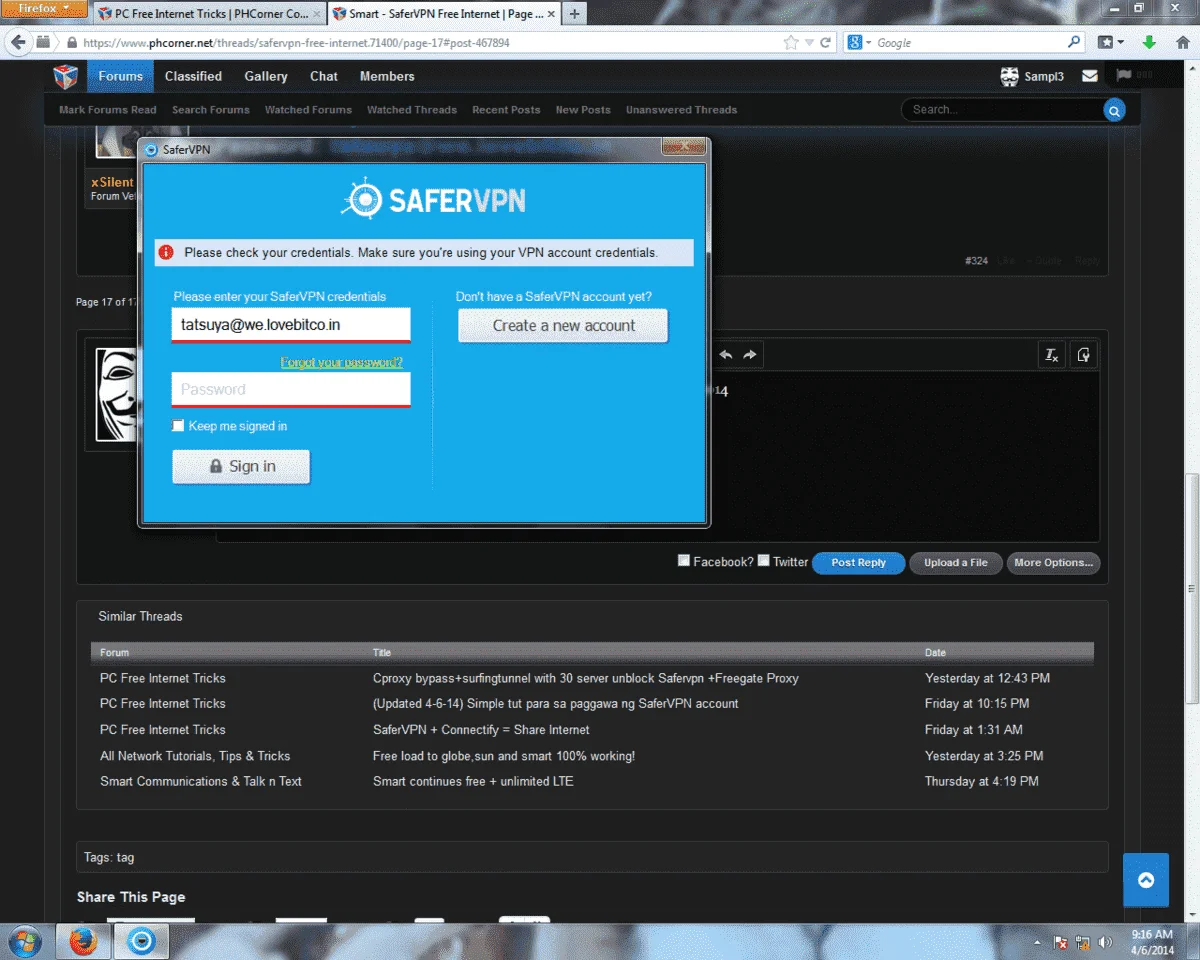Image resolution: width=1200 pixels, height=960 pixels.
Task: Click Recent Posts link
Action: pyautogui.click(x=506, y=110)
